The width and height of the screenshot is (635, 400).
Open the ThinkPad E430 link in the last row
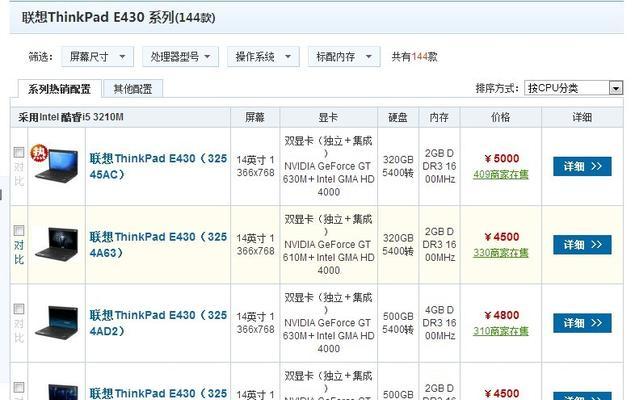click(x=158, y=393)
